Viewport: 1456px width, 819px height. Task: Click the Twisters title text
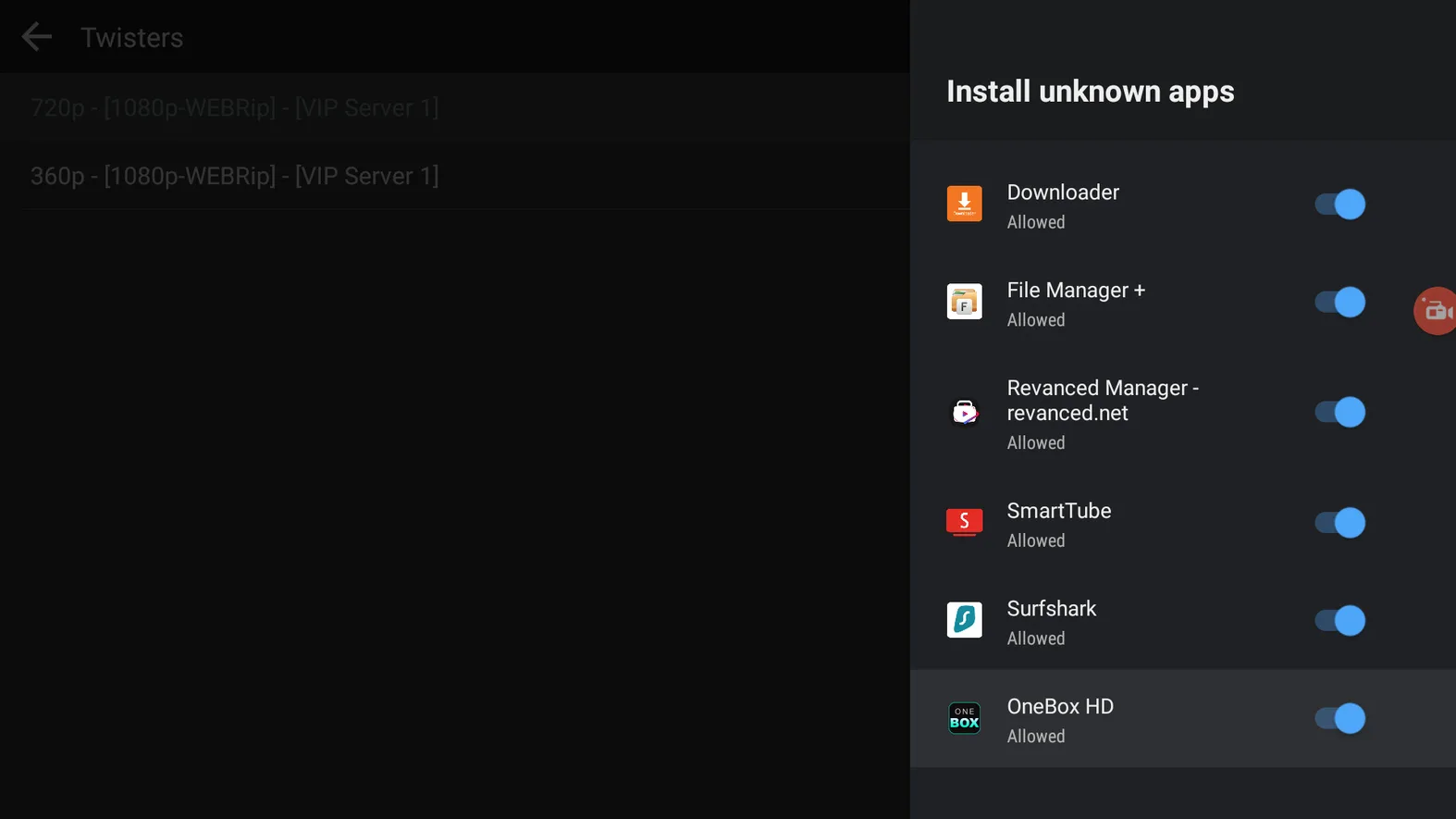[132, 38]
